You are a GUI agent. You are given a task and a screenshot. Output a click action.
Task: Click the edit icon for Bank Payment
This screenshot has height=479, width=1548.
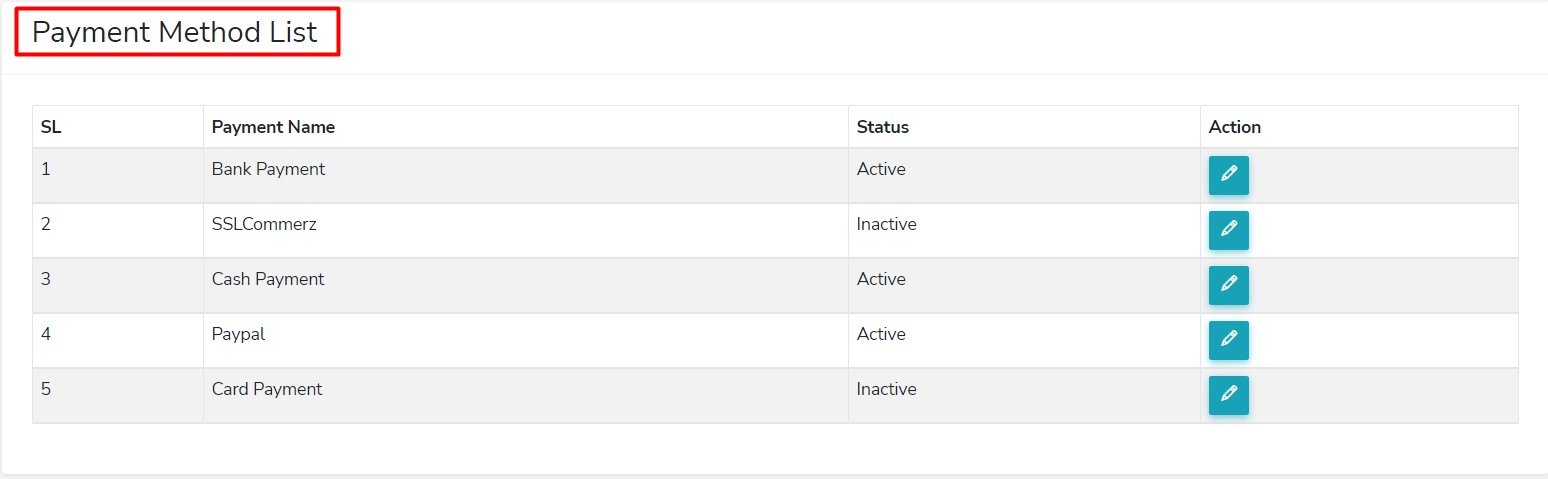coord(1228,175)
